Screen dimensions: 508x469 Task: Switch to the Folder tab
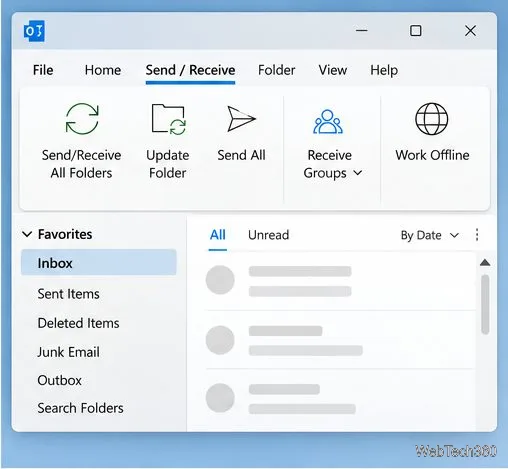tap(277, 70)
